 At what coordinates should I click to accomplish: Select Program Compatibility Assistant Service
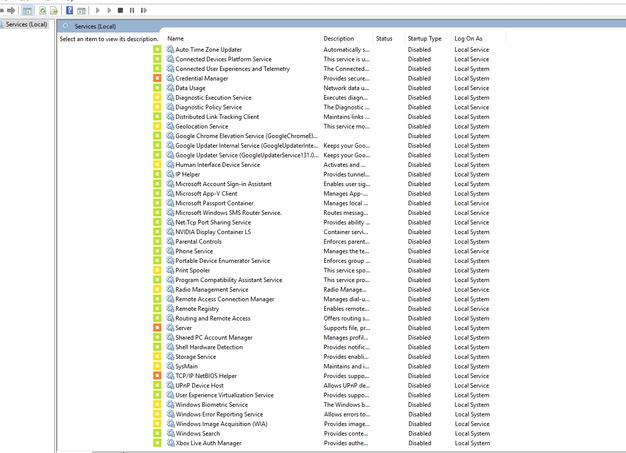pyautogui.click(x=229, y=280)
